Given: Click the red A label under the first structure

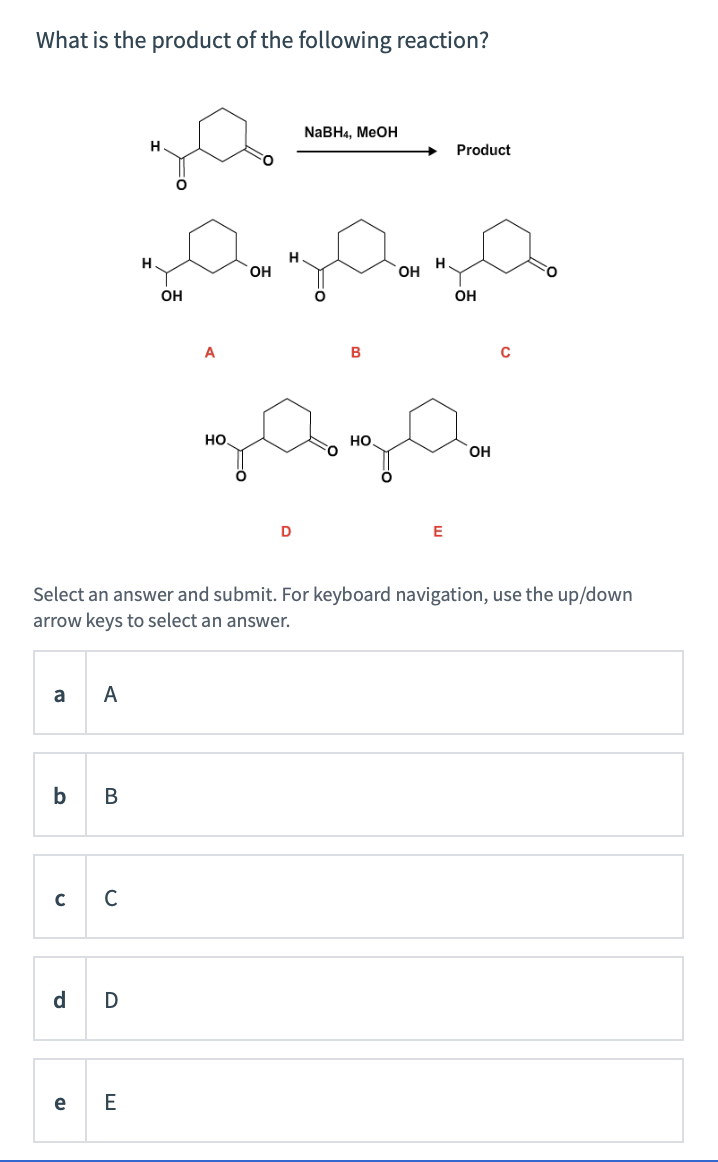Looking at the screenshot, I should coord(210,350).
